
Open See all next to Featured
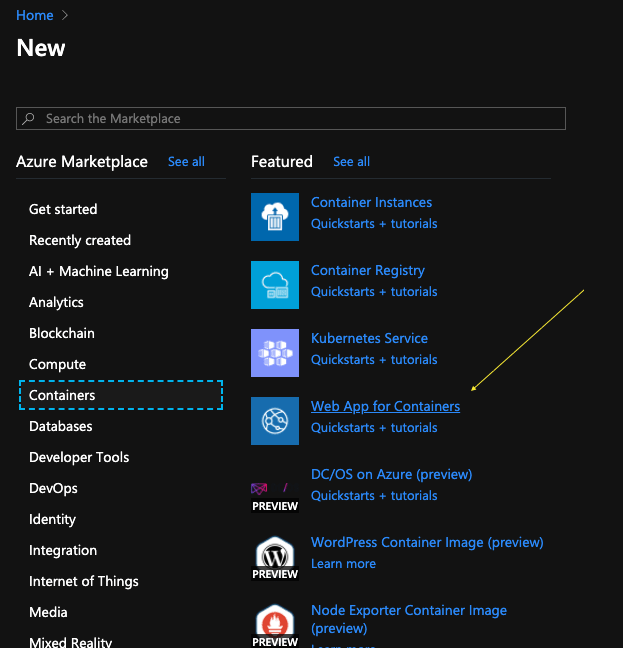[x=352, y=162]
